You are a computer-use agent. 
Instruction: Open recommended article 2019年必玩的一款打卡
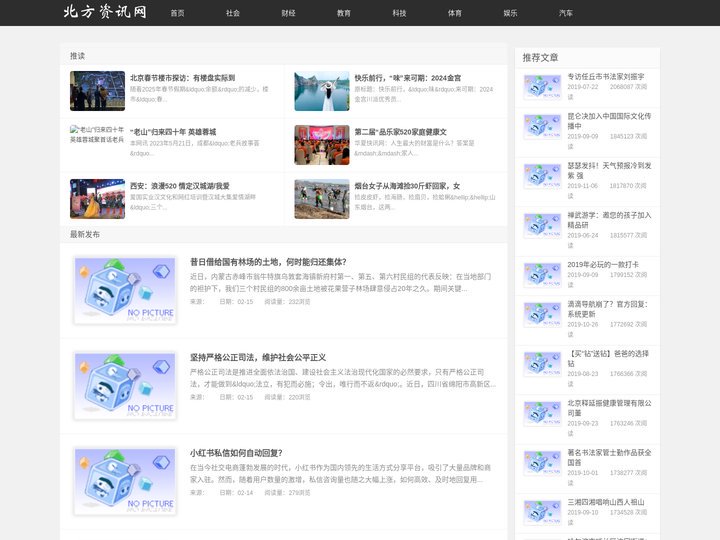(x=603, y=264)
